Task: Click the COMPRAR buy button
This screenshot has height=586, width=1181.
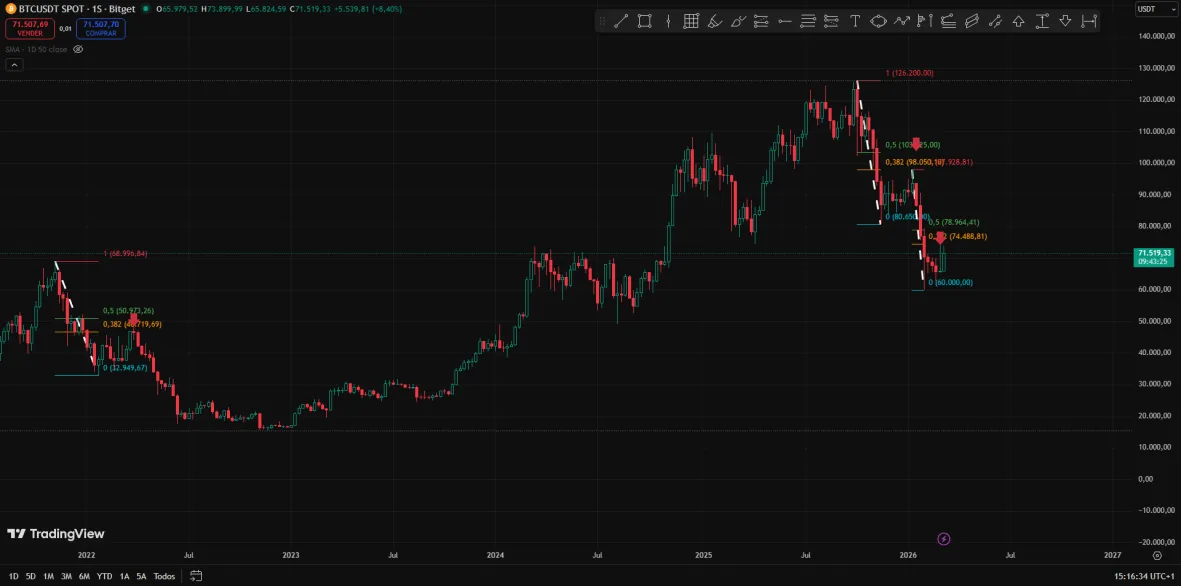Action: 100,29
